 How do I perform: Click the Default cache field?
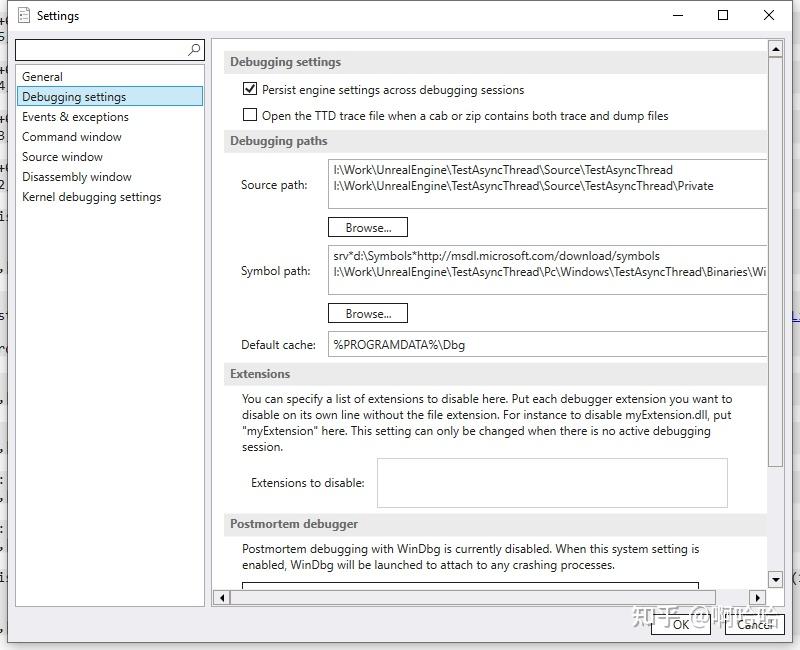[x=547, y=344]
